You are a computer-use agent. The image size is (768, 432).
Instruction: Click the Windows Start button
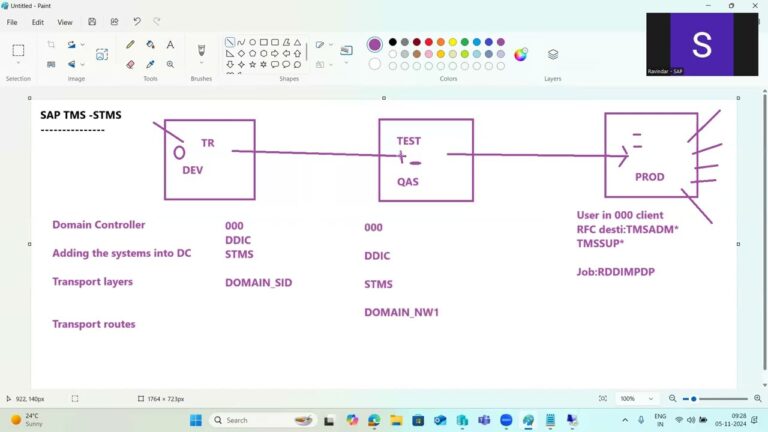196,420
